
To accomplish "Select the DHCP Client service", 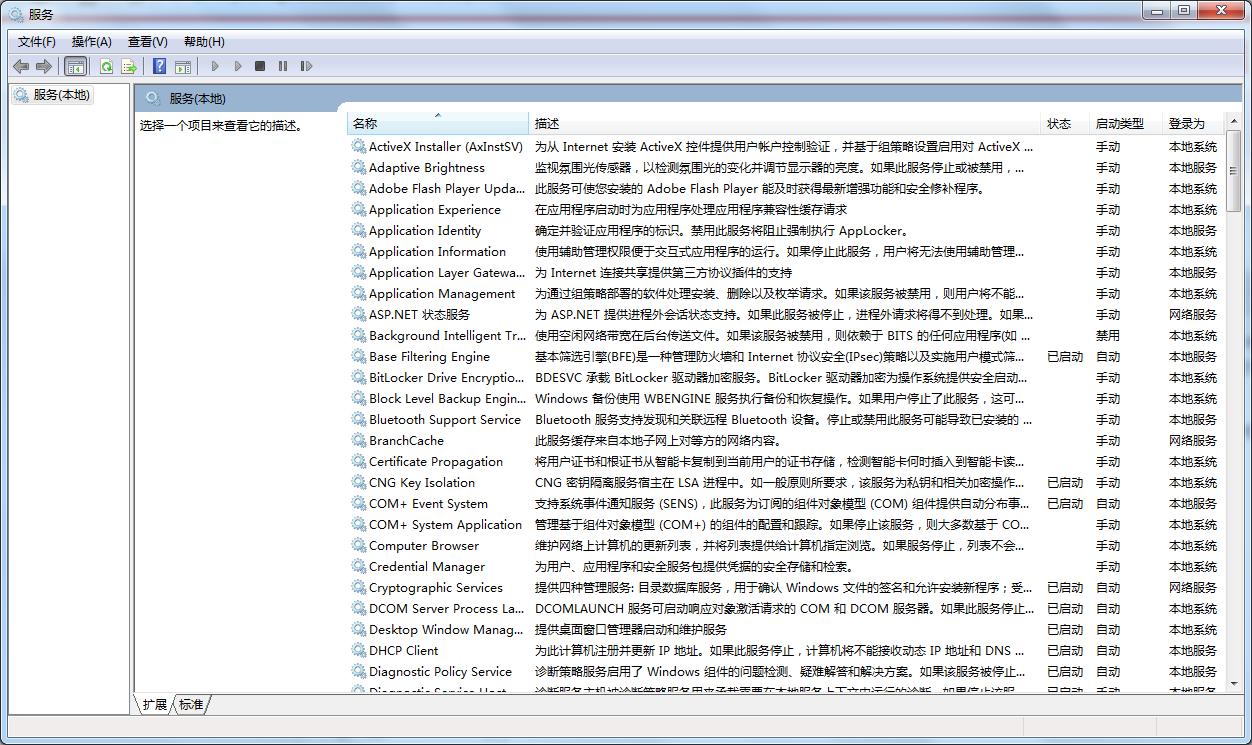I will tap(410, 650).
